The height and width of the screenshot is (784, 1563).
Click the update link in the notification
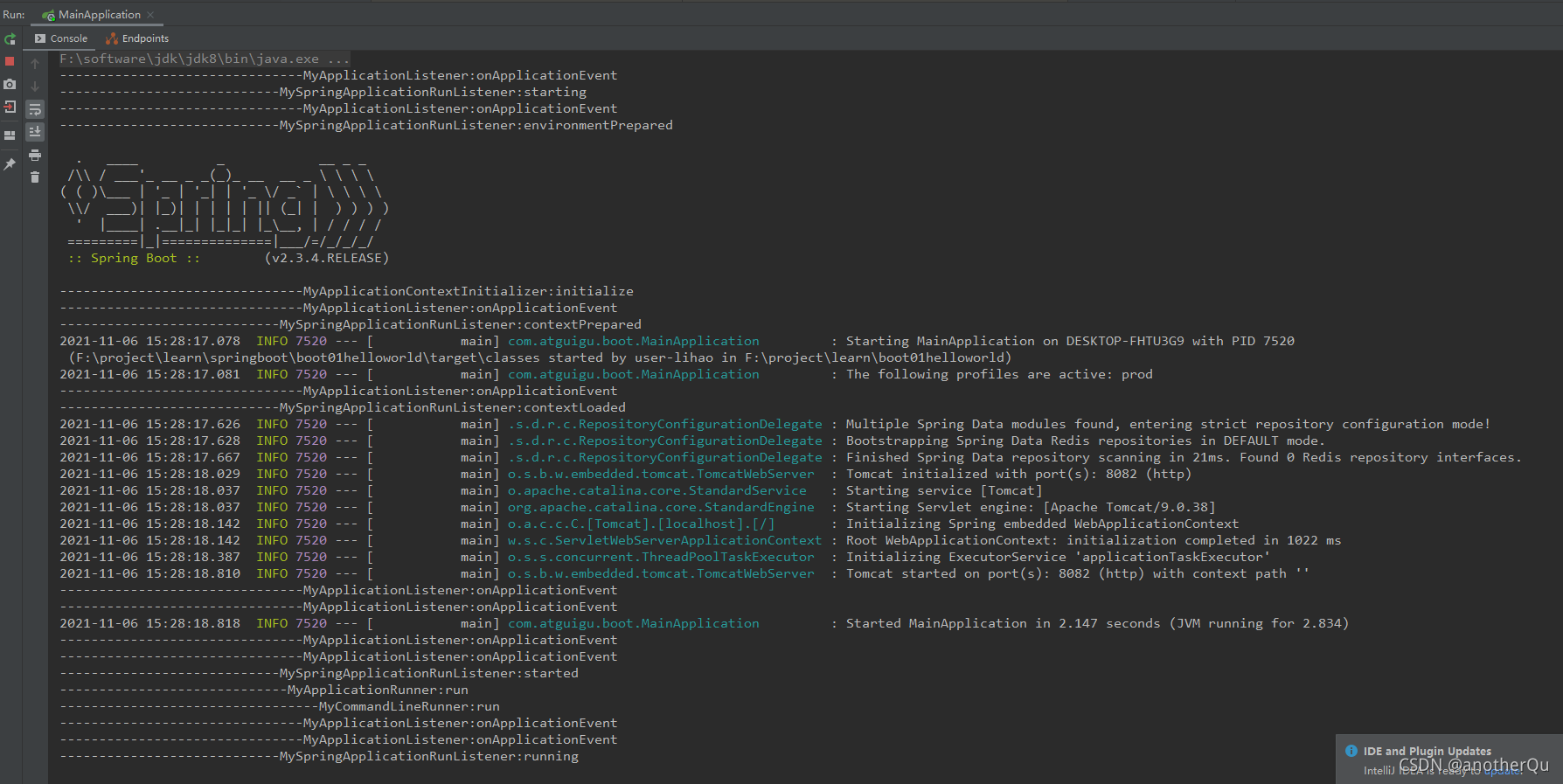pos(1502,771)
